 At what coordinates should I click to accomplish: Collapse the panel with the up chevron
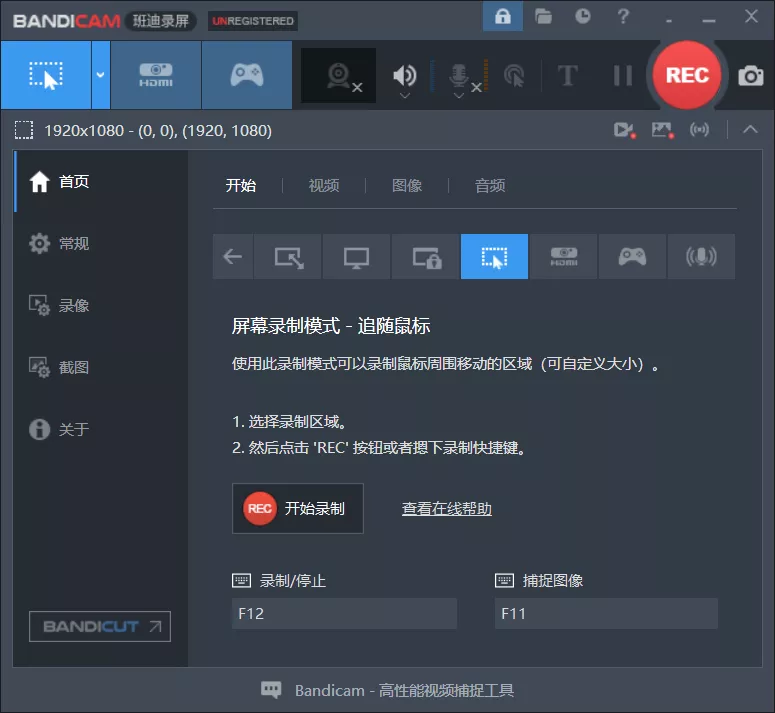[x=750, y=129]
